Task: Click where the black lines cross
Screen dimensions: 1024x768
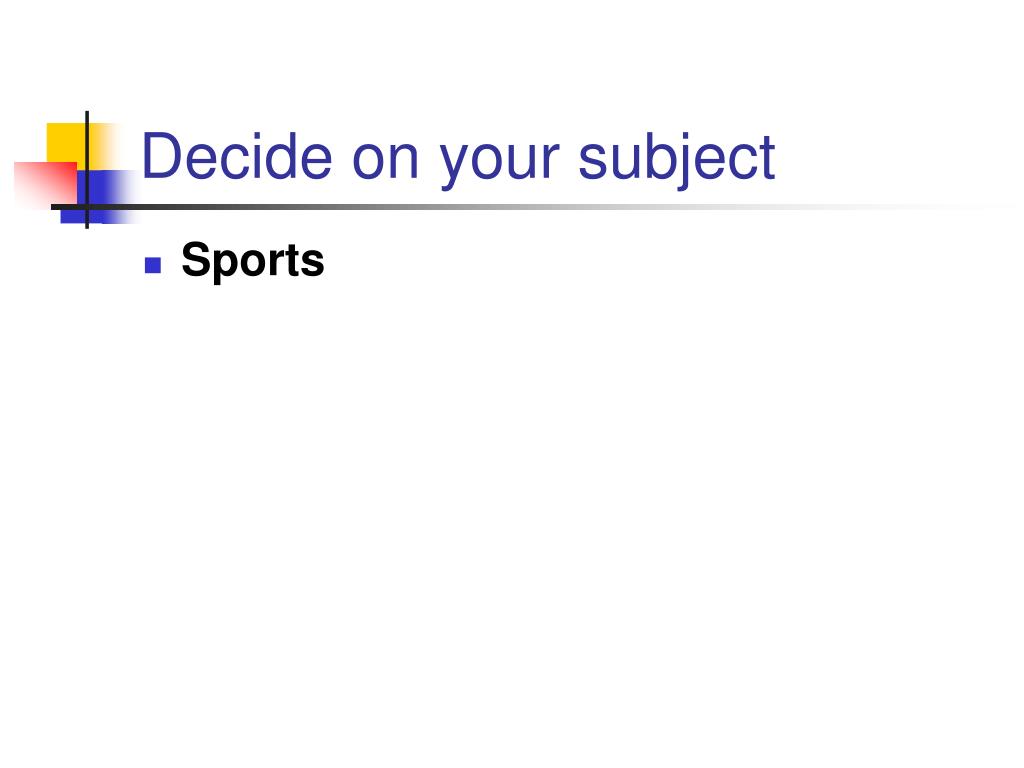Action: 87,207
